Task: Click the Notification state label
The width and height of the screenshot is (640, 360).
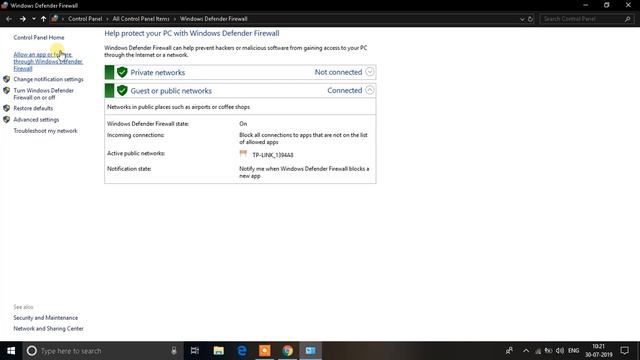Action: pos(129,169)
